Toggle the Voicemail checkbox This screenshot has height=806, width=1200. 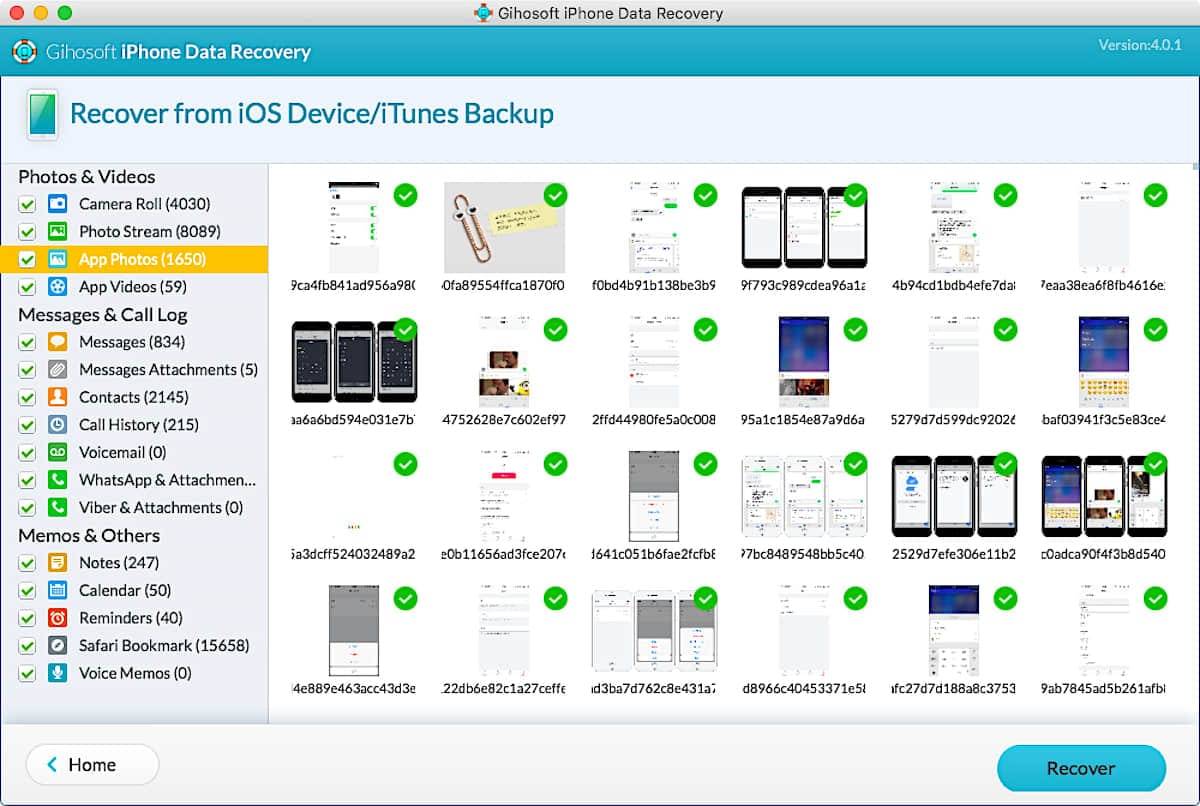(x=27, y=453)
